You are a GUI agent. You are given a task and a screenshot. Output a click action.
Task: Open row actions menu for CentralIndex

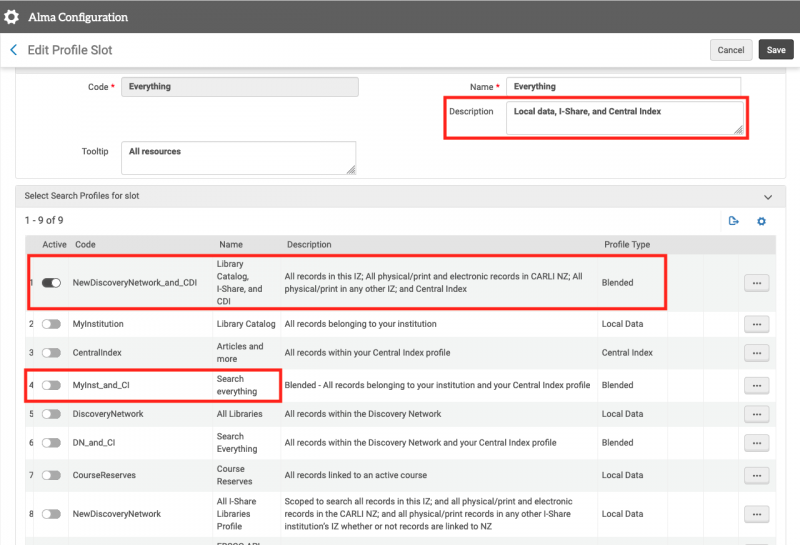pos(757,353)
